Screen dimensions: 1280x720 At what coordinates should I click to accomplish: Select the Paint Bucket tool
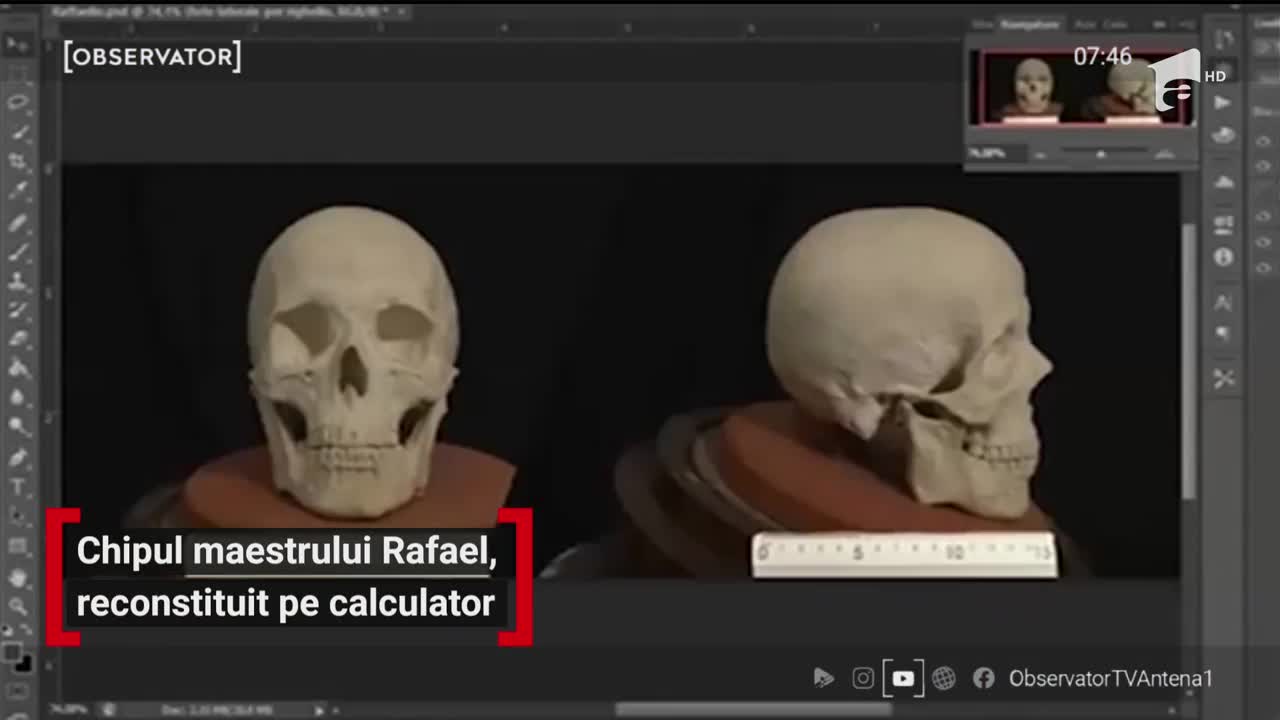[17, 368]
